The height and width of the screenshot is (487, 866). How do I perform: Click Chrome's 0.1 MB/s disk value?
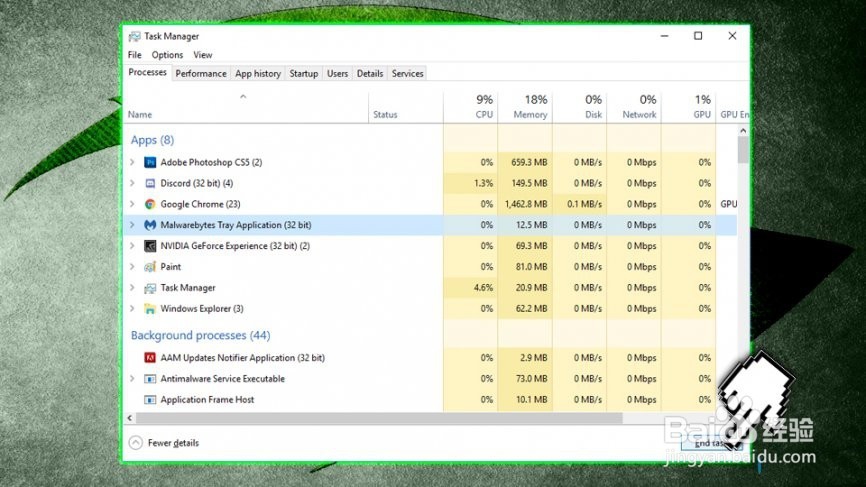coord(584,204)
